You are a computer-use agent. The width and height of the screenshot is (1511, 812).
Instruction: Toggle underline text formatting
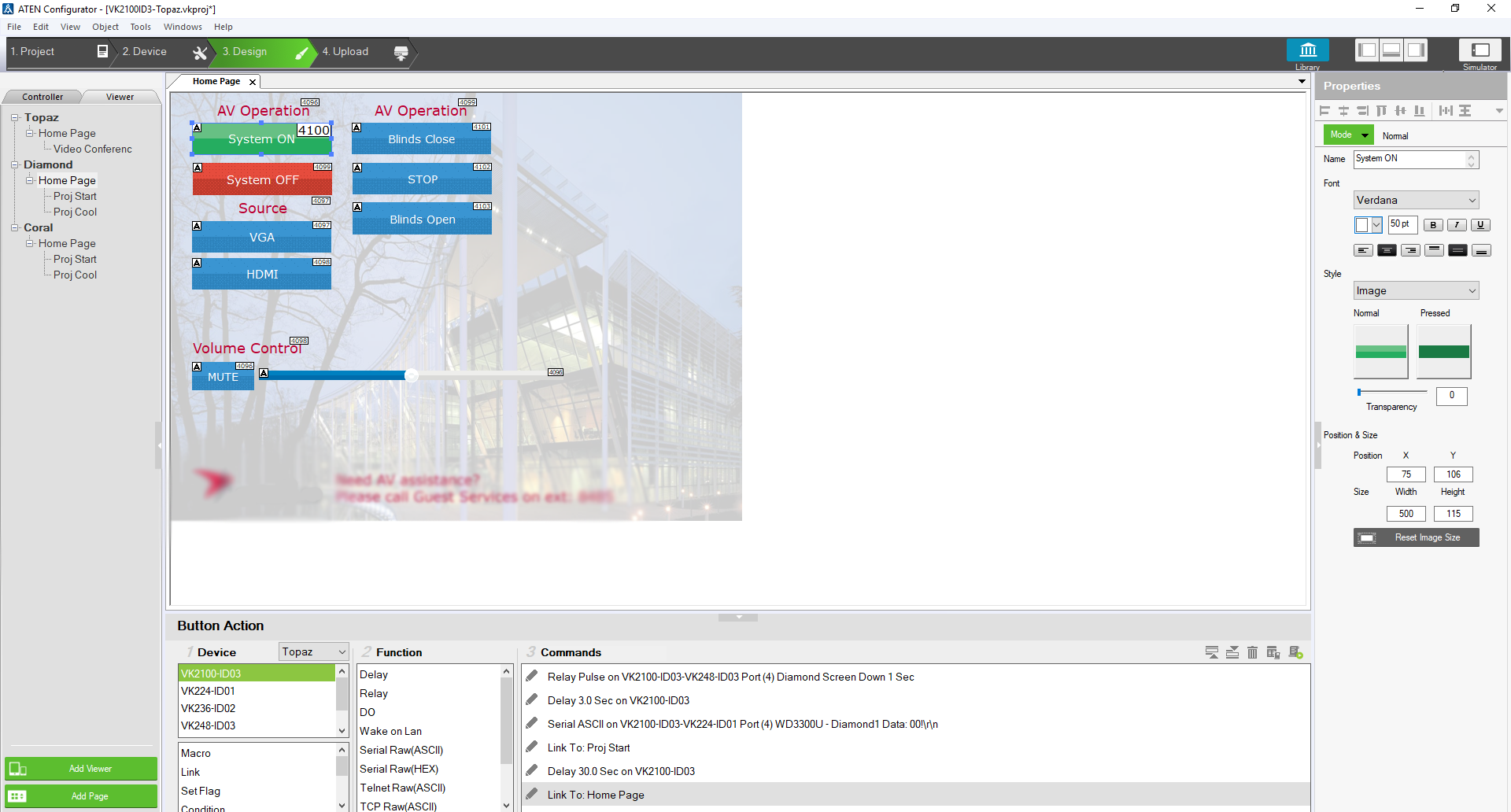point(1480,225)
